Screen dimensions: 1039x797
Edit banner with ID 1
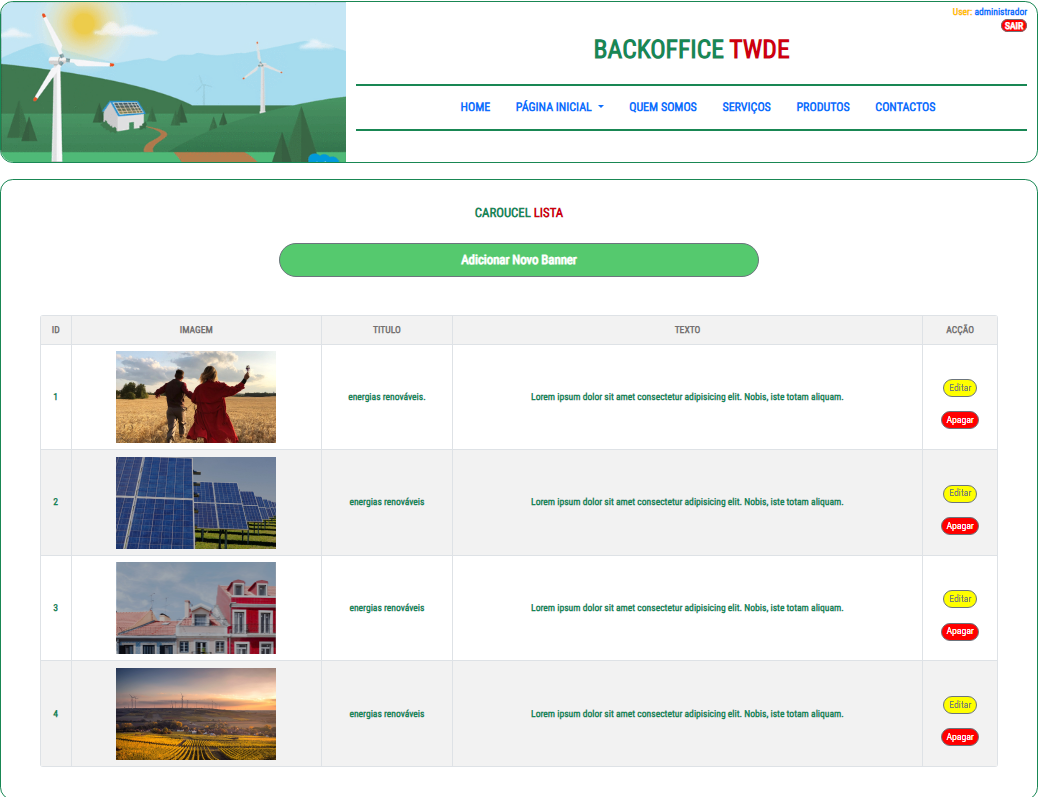pyautogui.click(x=959, y=388)
